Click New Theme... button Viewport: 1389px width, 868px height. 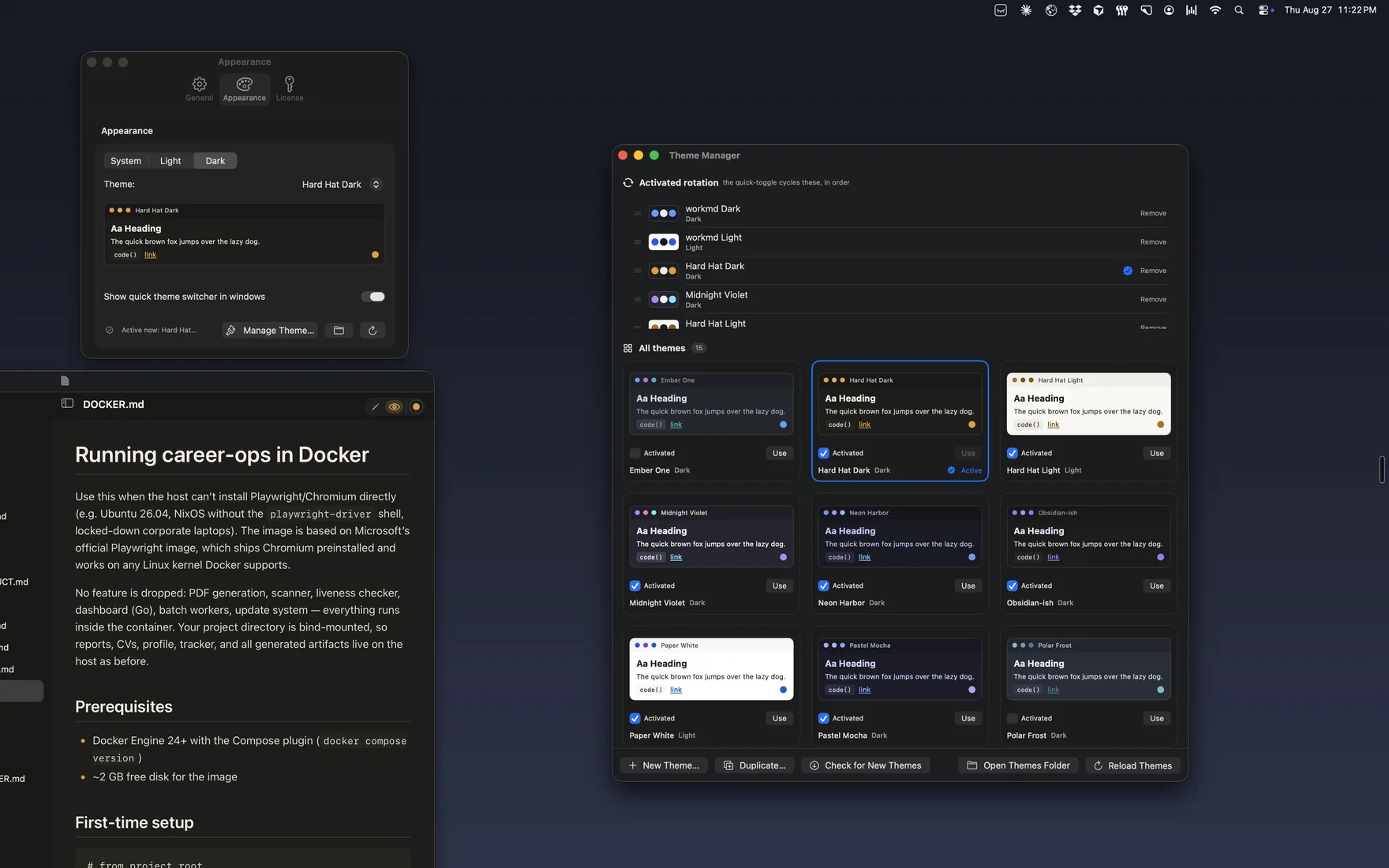point(664,765)
